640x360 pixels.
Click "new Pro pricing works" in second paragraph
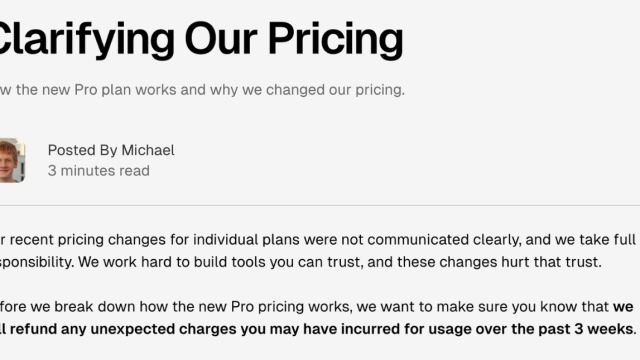pos(276,307)
